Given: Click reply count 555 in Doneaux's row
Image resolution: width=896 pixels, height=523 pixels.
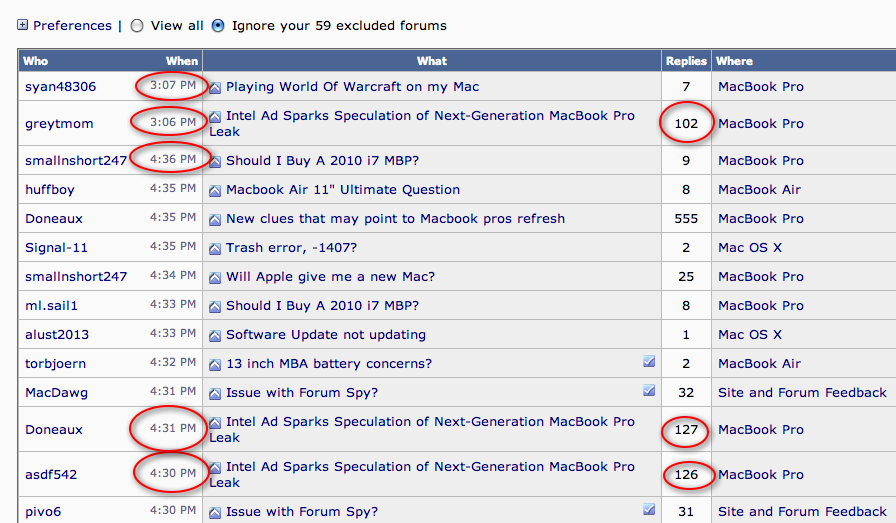Looking at the screenshot, I should pos(686,219).
